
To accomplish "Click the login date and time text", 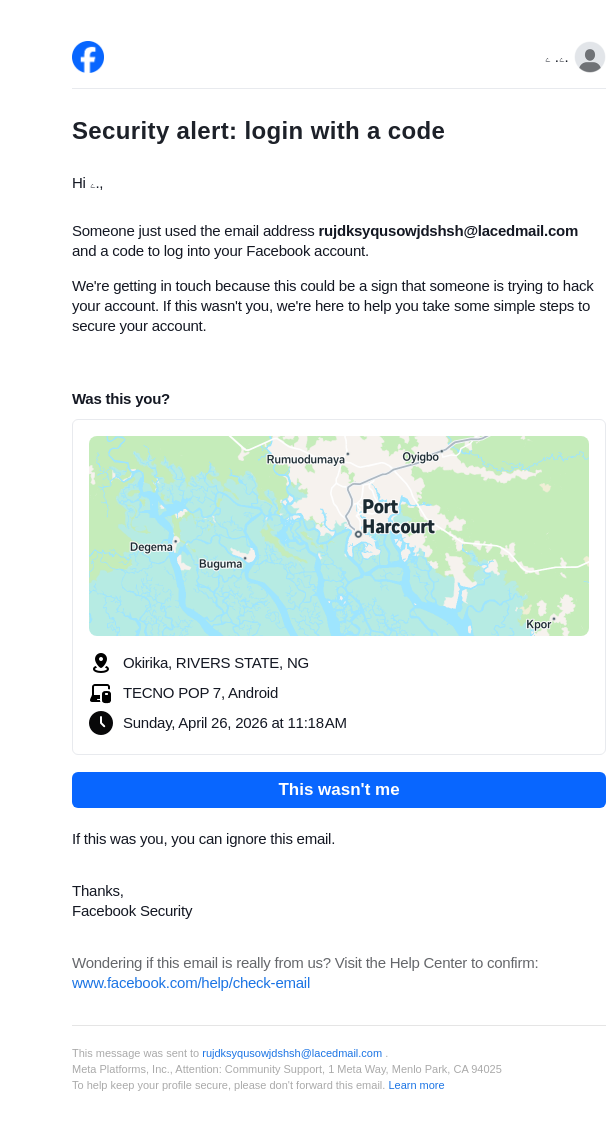I will point(235,723).
